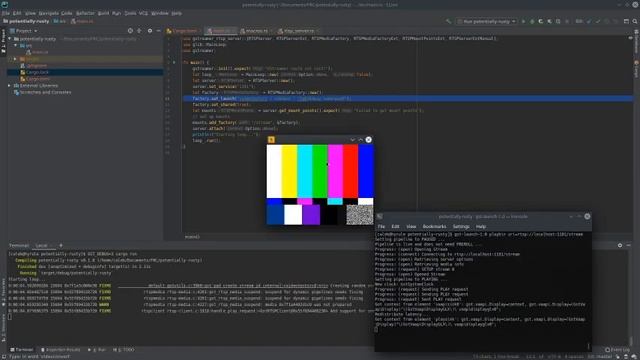Collapse the src folder
The height and width of the screenshot is (360, 640).
(16, 45)
